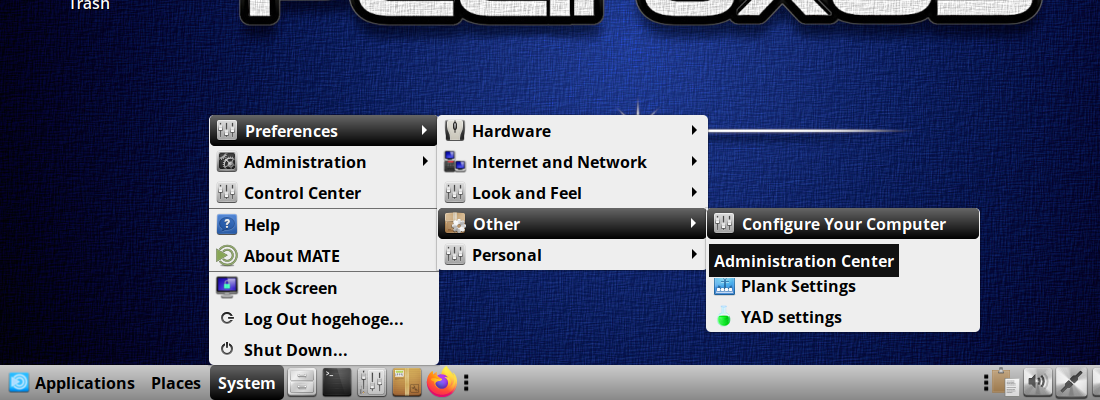Screen dimensions: 1100x400
Task: Click the volume speaker tray icon
Action: point(1038,383)
